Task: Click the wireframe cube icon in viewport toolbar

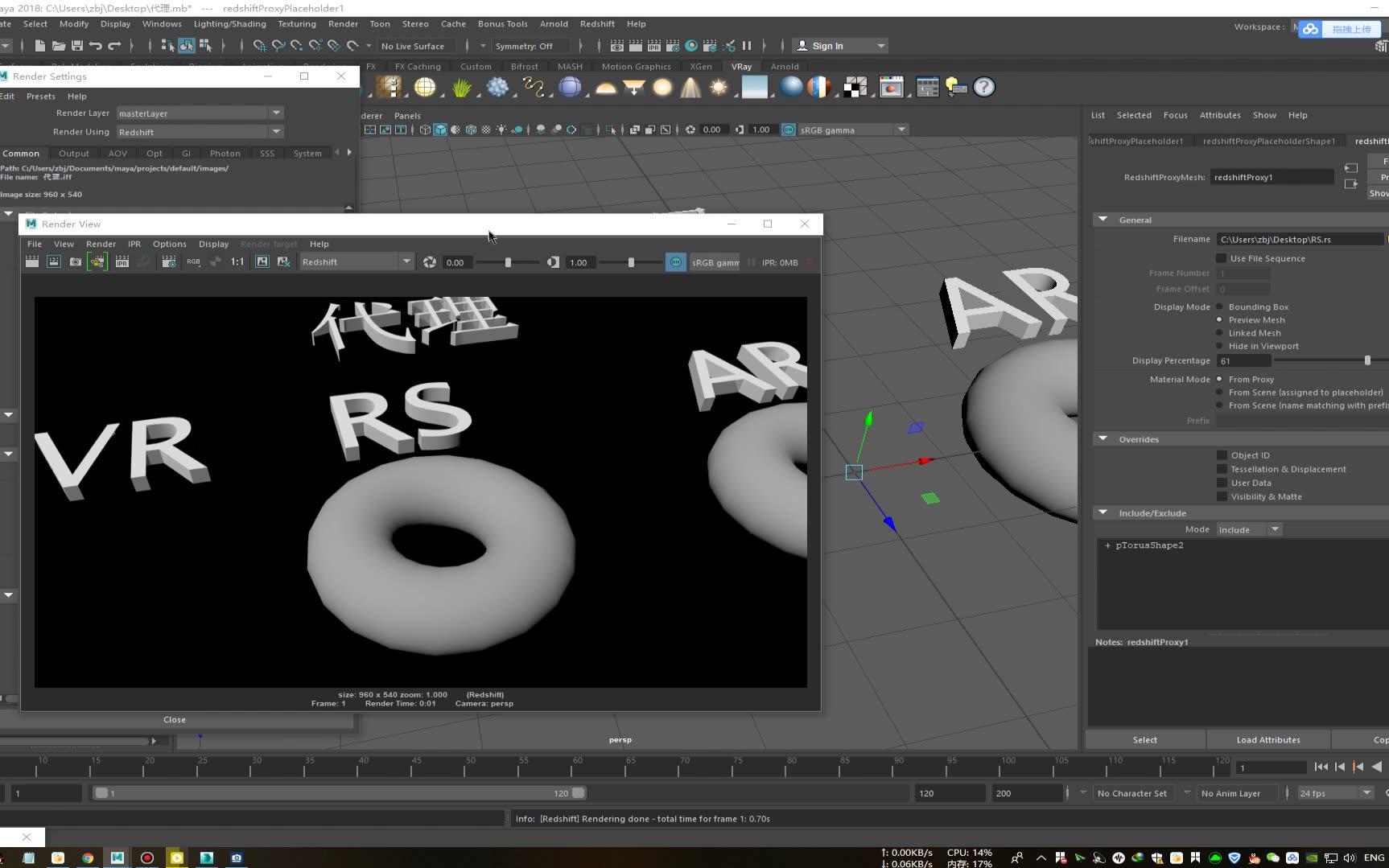Action: [x=425, y=130]
